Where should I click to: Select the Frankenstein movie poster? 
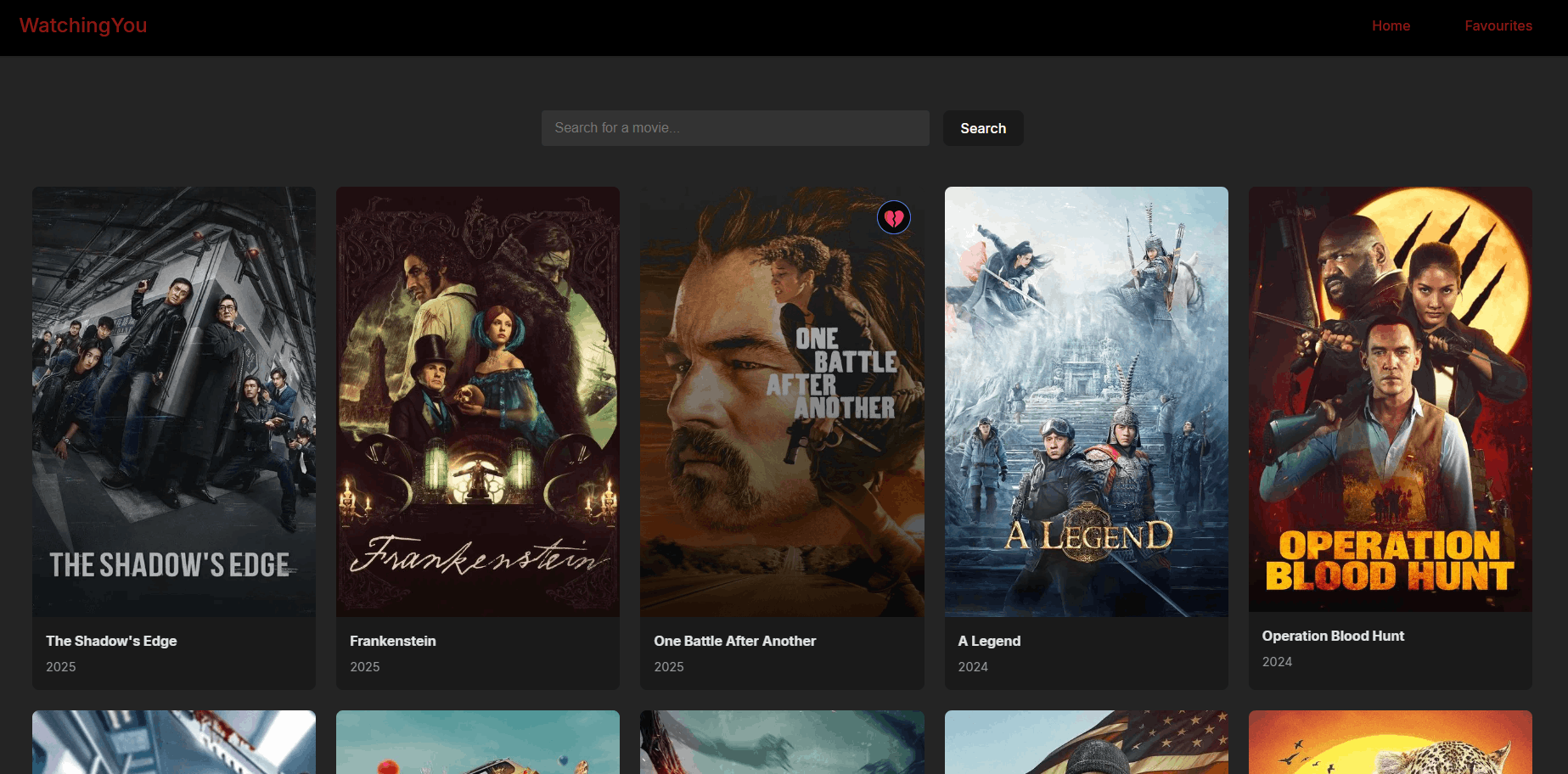tap(478, 401)
